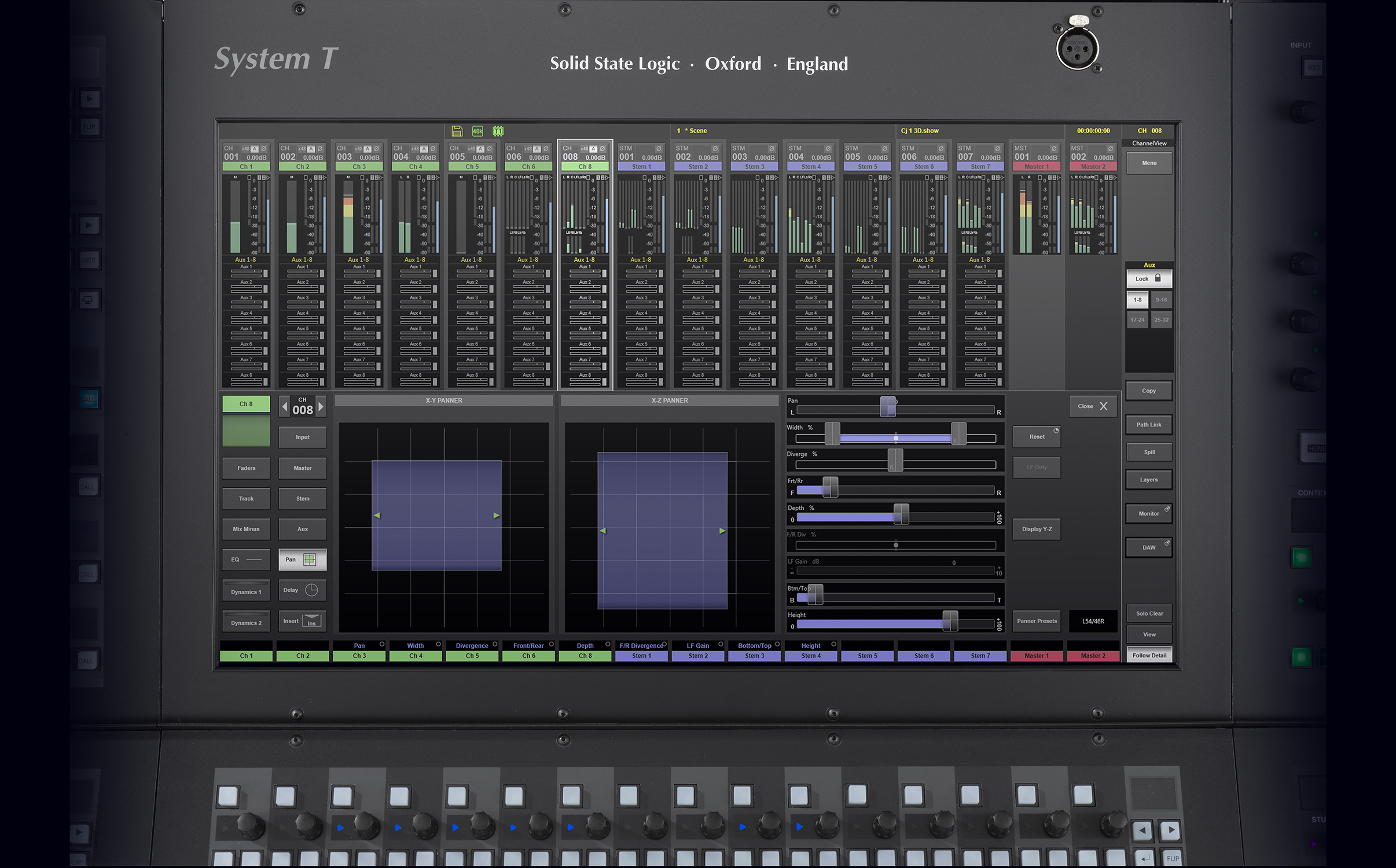Click the Depth % slider handle
This screenshot has width=1396, height=868.
[x=901, y=514]
